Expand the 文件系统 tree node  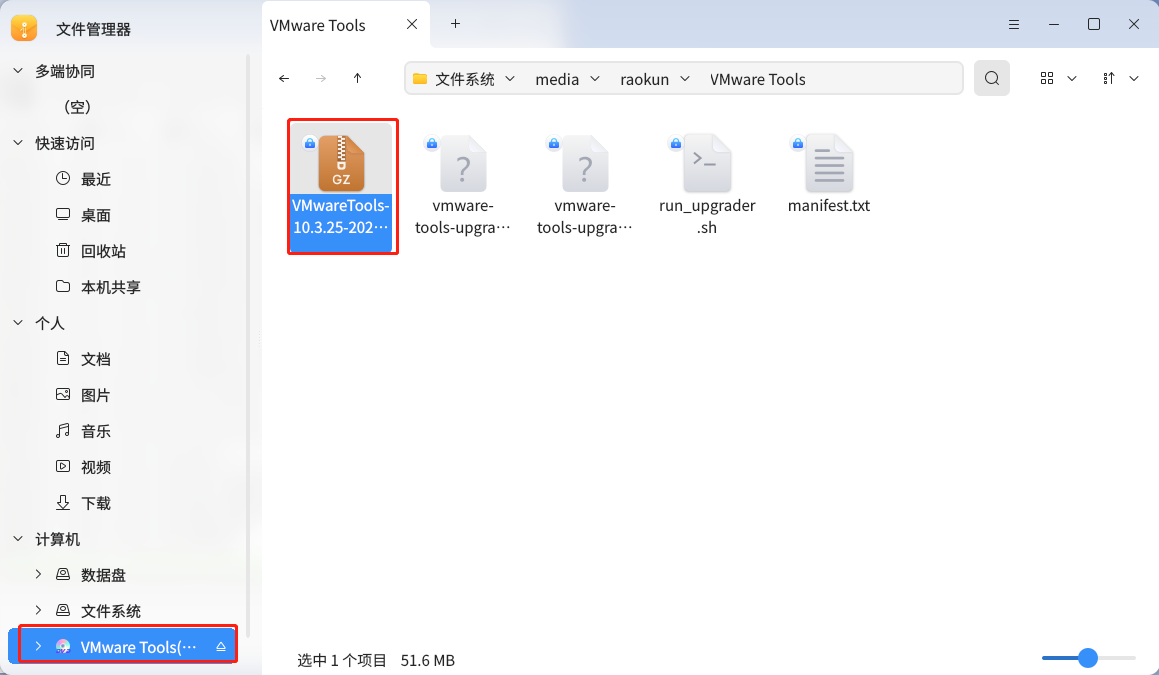[x=38, y=611]
